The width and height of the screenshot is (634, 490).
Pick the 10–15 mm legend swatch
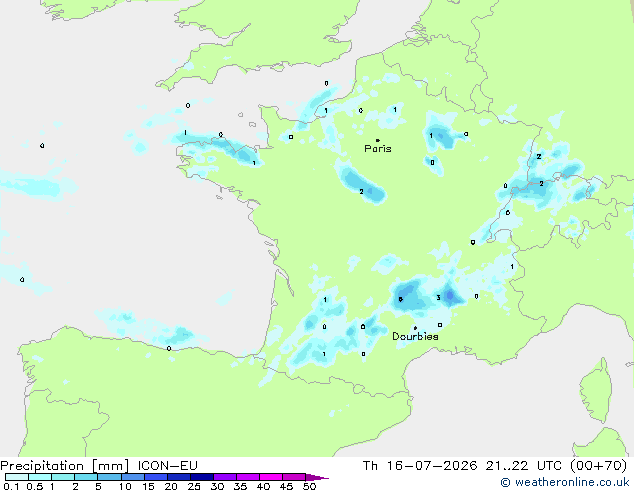tap(133, 477)
